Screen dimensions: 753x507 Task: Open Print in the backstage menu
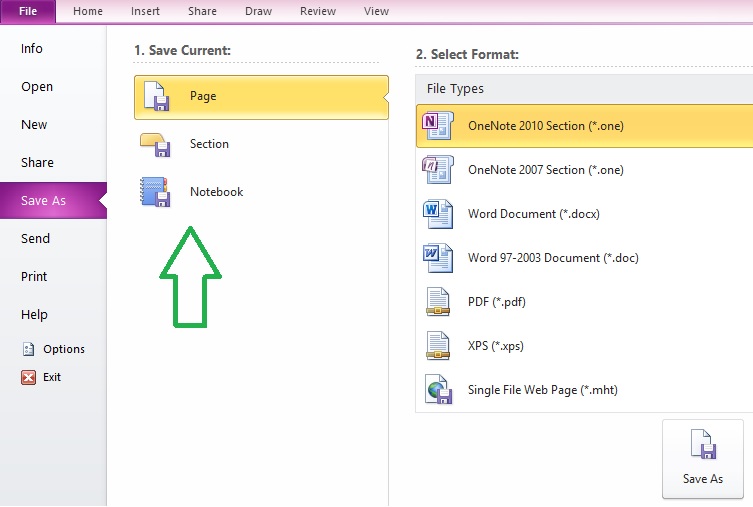[x=34, y=277]
